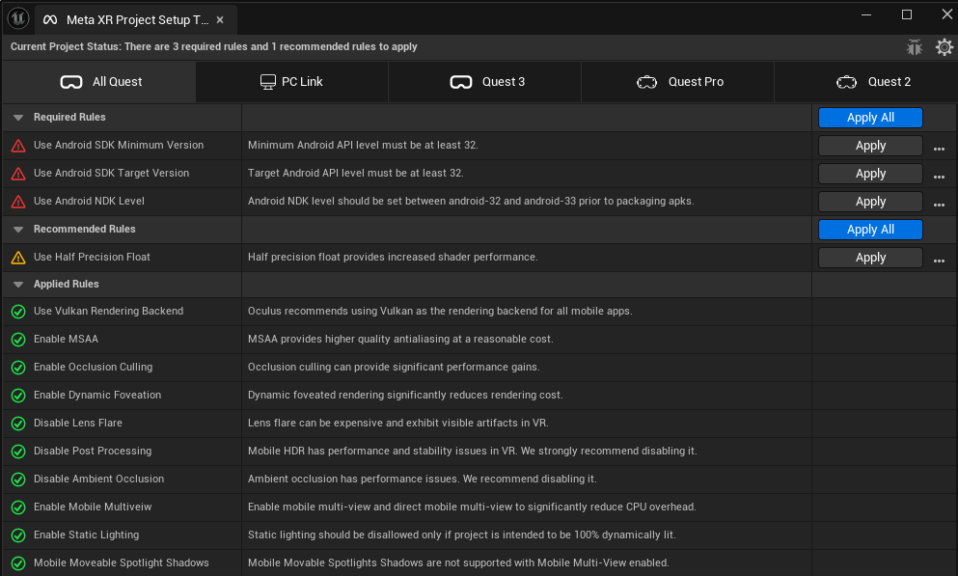
Task: Click green check icon for Mobile Moveable Spotlight Shadows
Action: (x=18, y=563)
